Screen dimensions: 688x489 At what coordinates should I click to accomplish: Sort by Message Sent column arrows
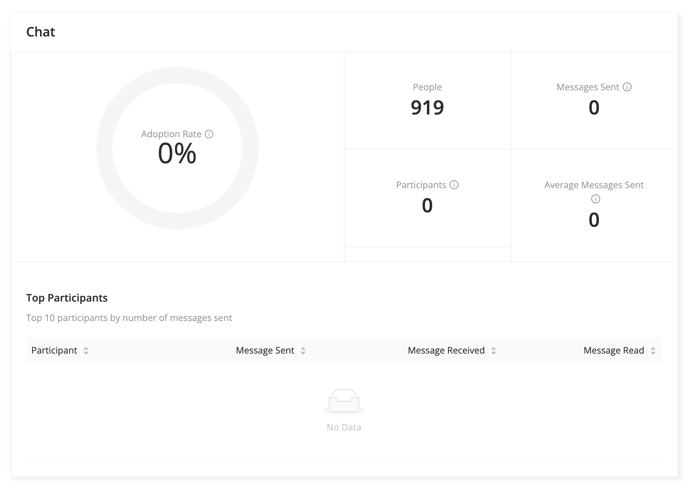[x=303, y=351]
